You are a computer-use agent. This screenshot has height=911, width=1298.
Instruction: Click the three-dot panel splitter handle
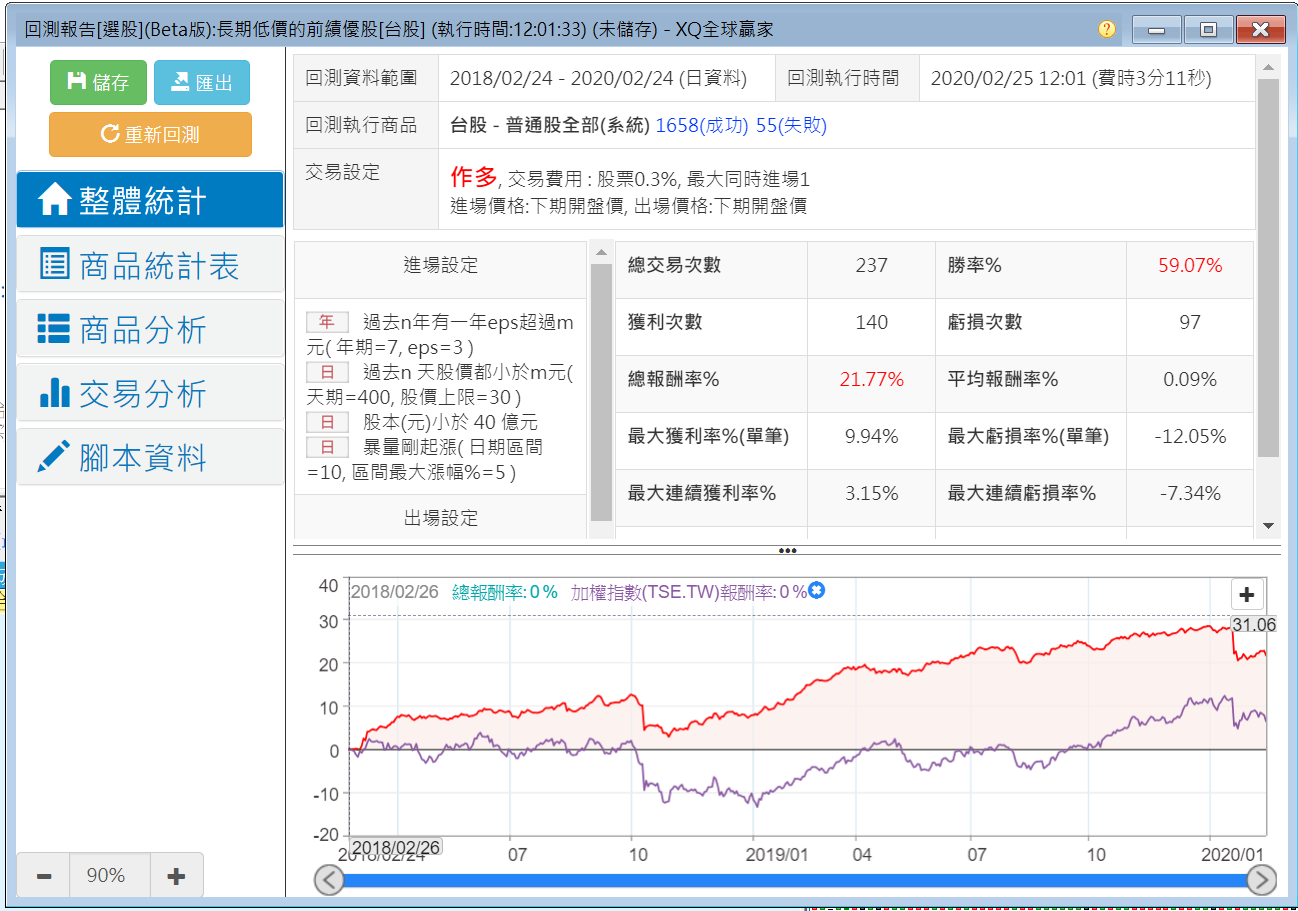pyautogui.click(x=787, y=550)
